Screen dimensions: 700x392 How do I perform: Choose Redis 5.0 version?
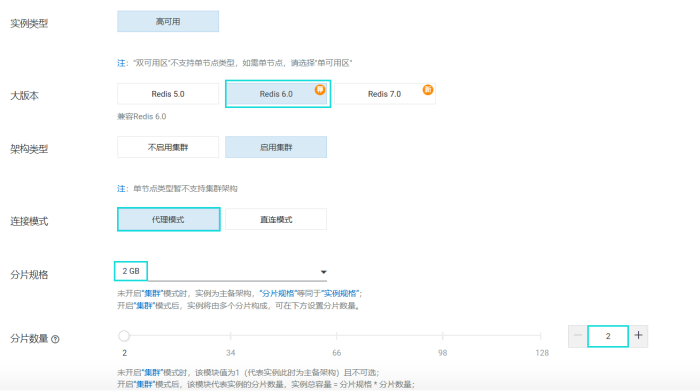coord(168,94)
